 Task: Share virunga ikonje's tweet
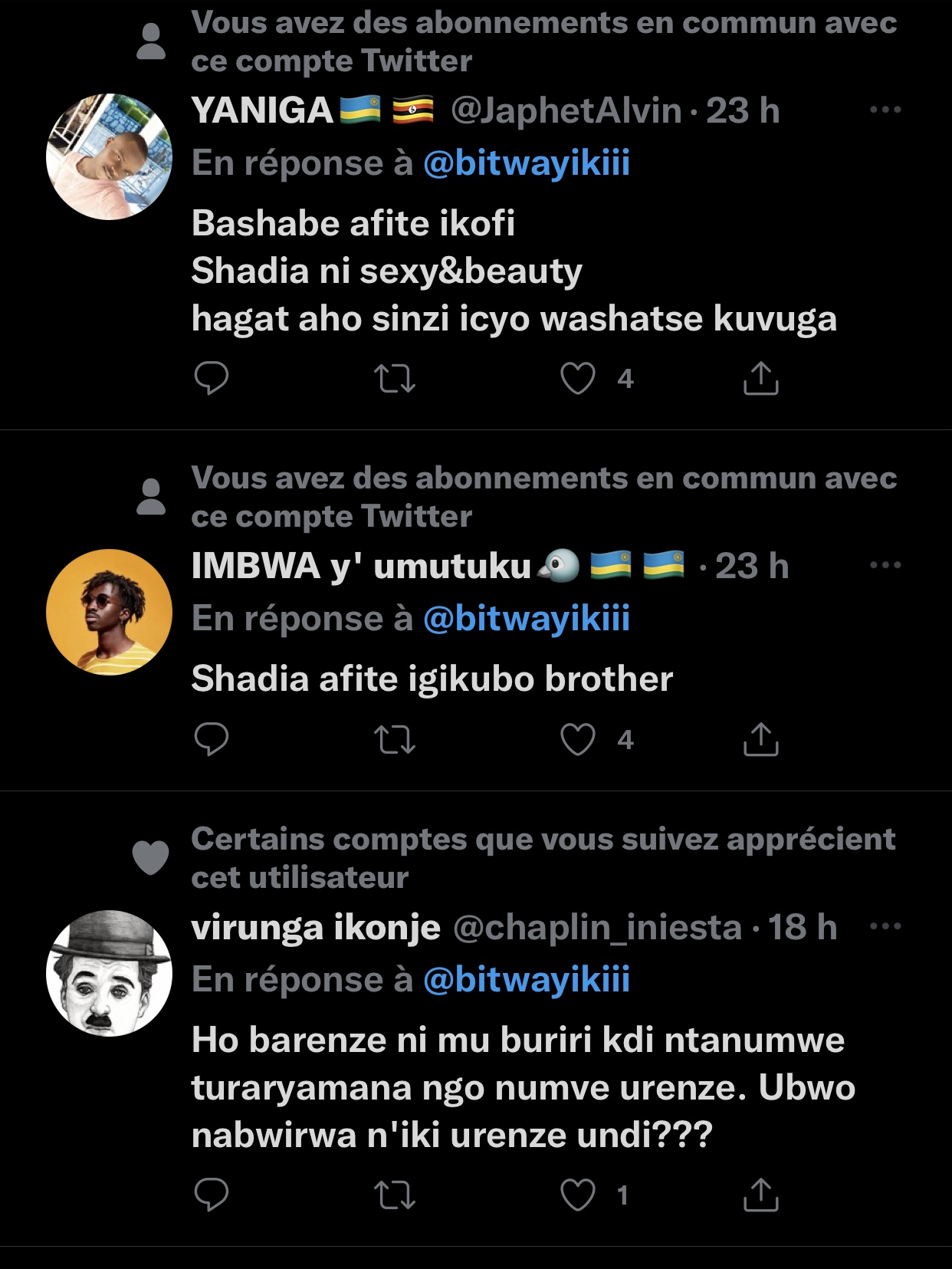(760, 1195)
